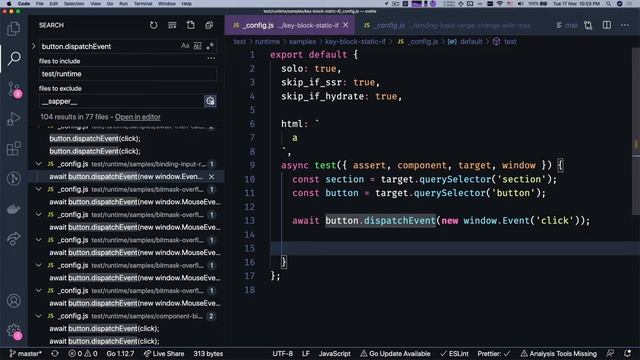The height and width of the screenshot is (360, 640).
Task: Collapse the component-bi... _config.js result group
Action: click(x=39, y=316)
